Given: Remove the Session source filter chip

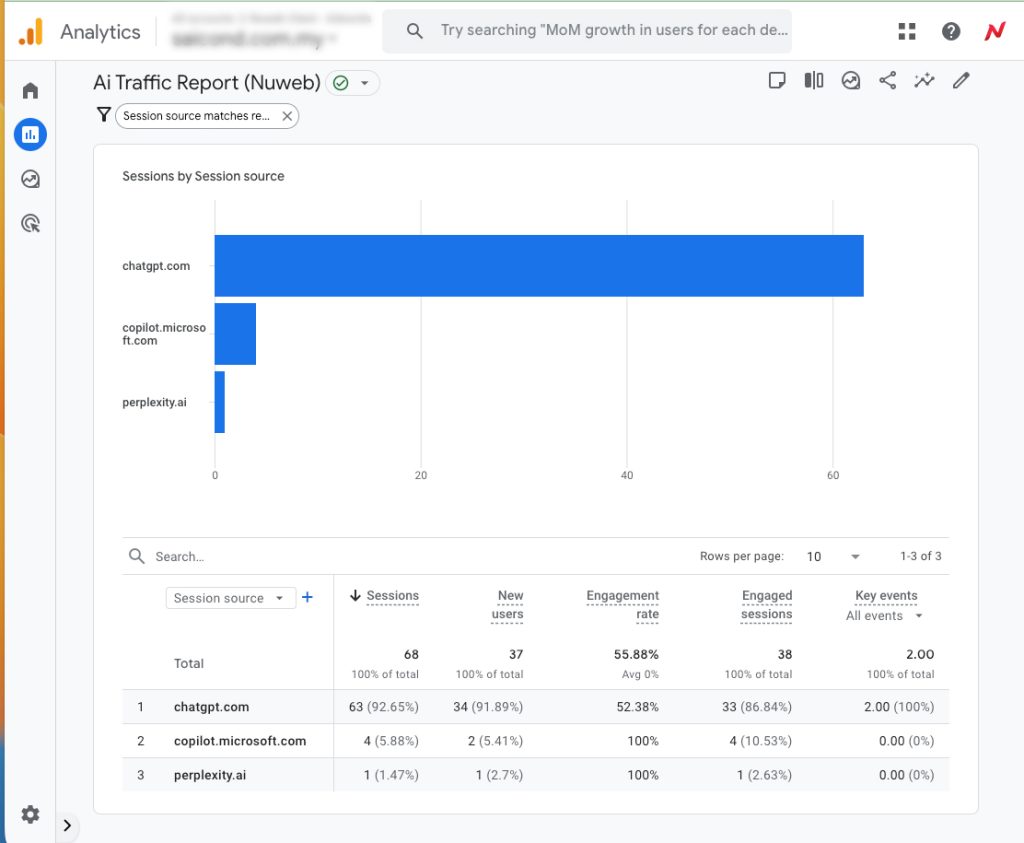Looking at the screenshot, I should point(287,116).
